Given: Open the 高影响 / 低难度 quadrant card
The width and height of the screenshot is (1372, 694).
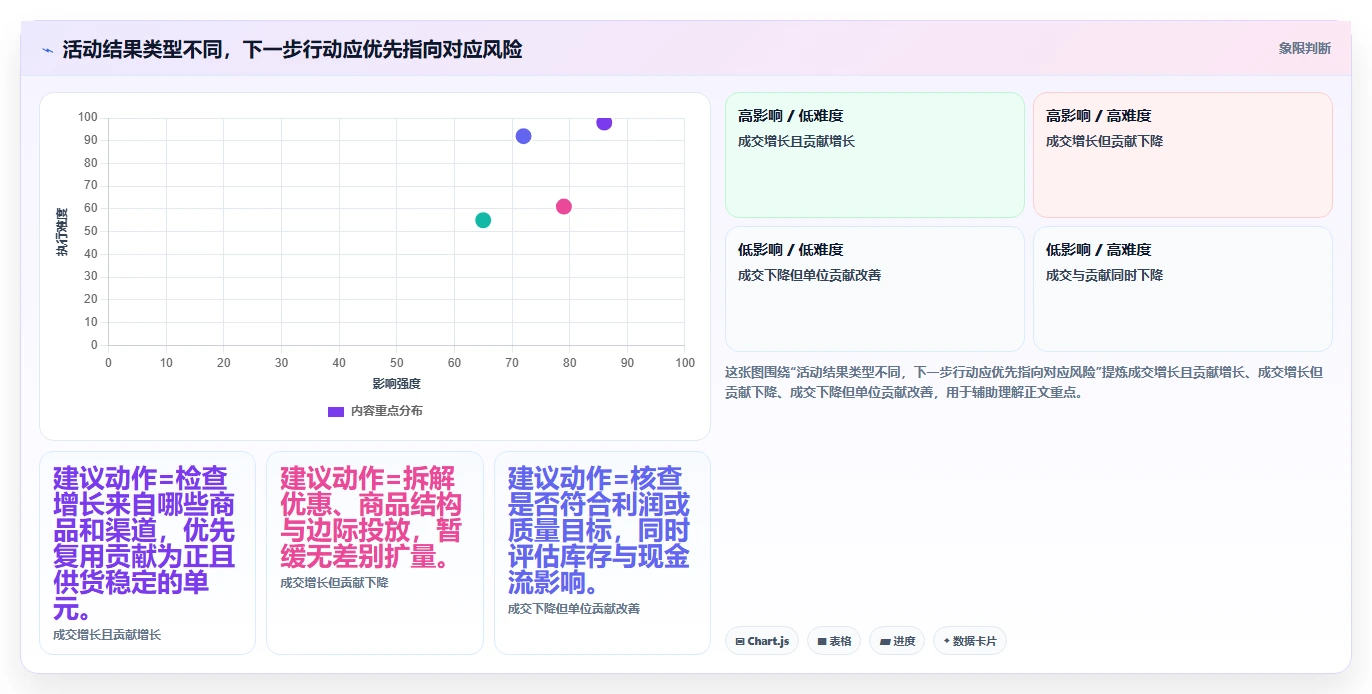Looking at the screenshot, I should tap(875, 155).
